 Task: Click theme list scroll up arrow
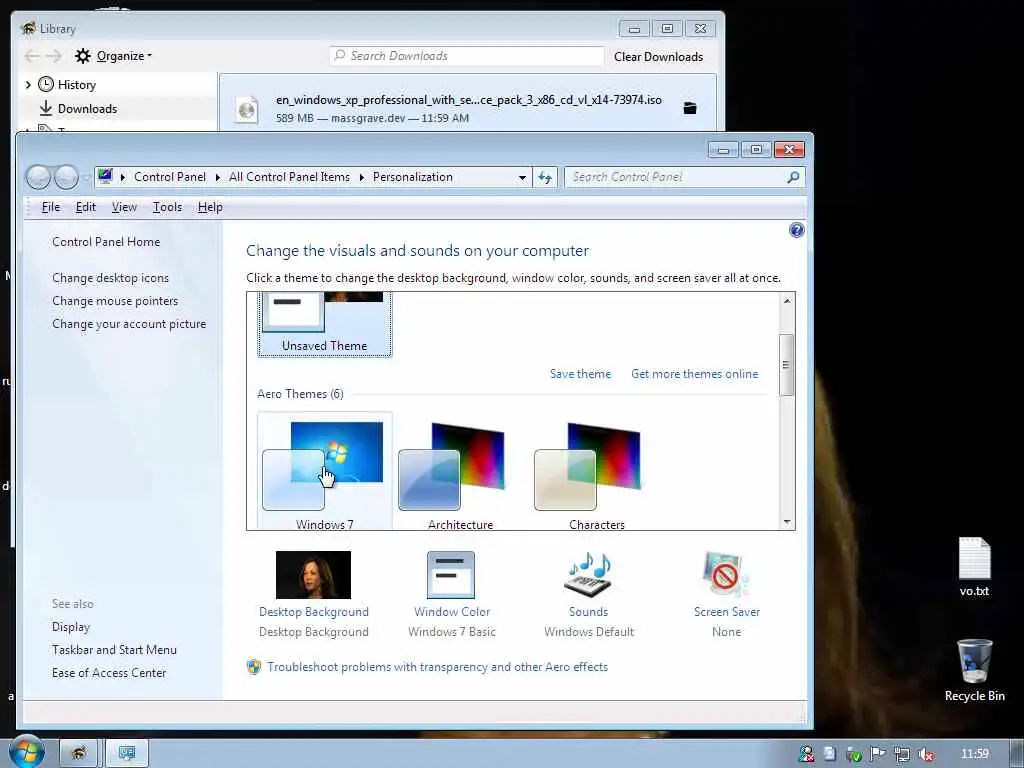point(787,301)
